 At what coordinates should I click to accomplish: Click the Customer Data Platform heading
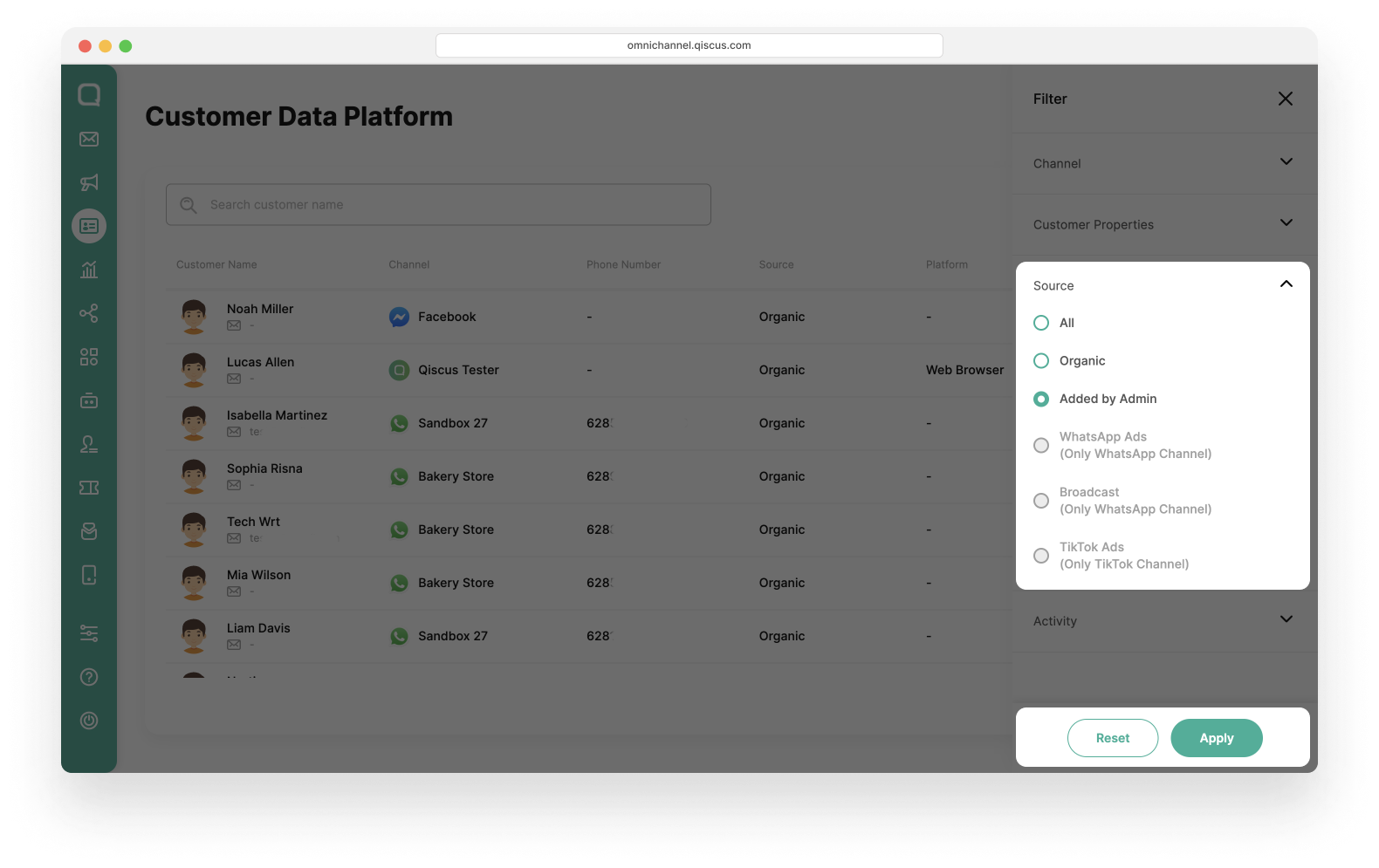click(299, 117)
